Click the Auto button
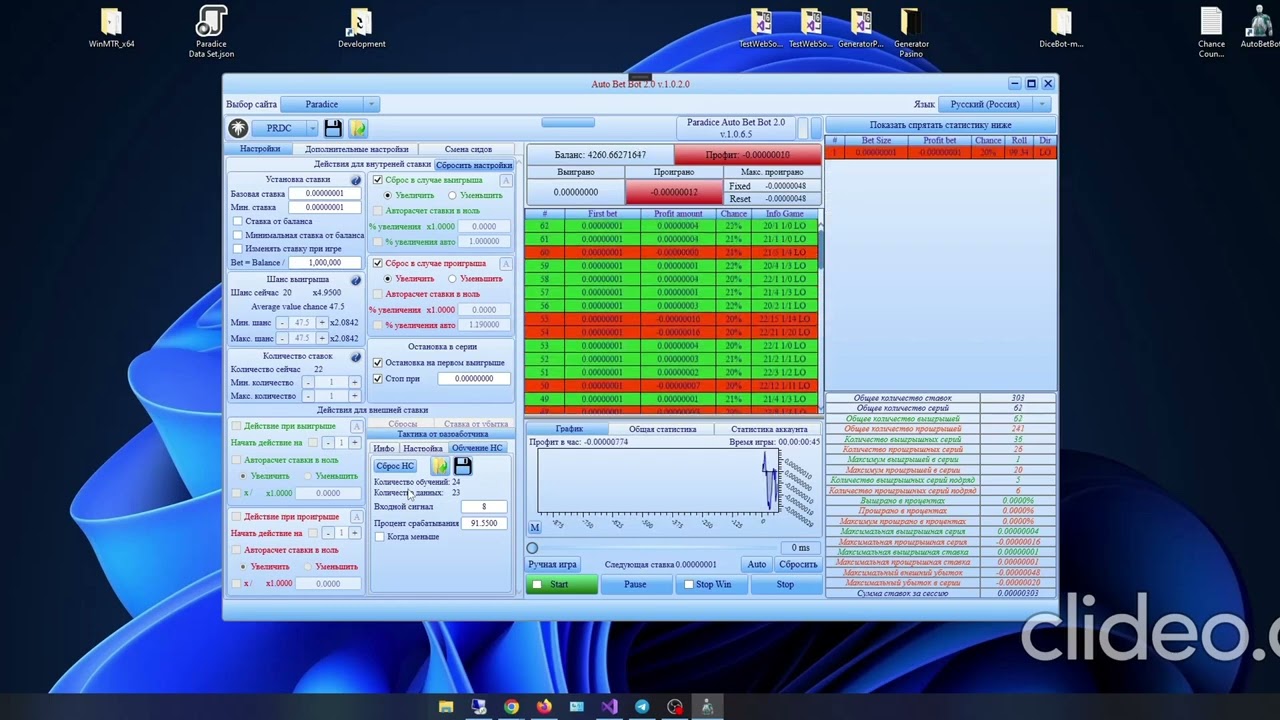Viewport: 1280px width, 720px height. click(x=757, y=564)
